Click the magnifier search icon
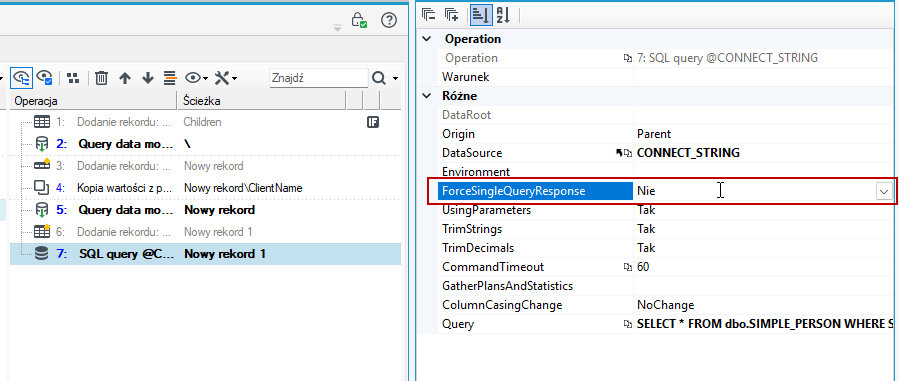The height and width of the screenshot is (381, 899). [x=378, y=78]
